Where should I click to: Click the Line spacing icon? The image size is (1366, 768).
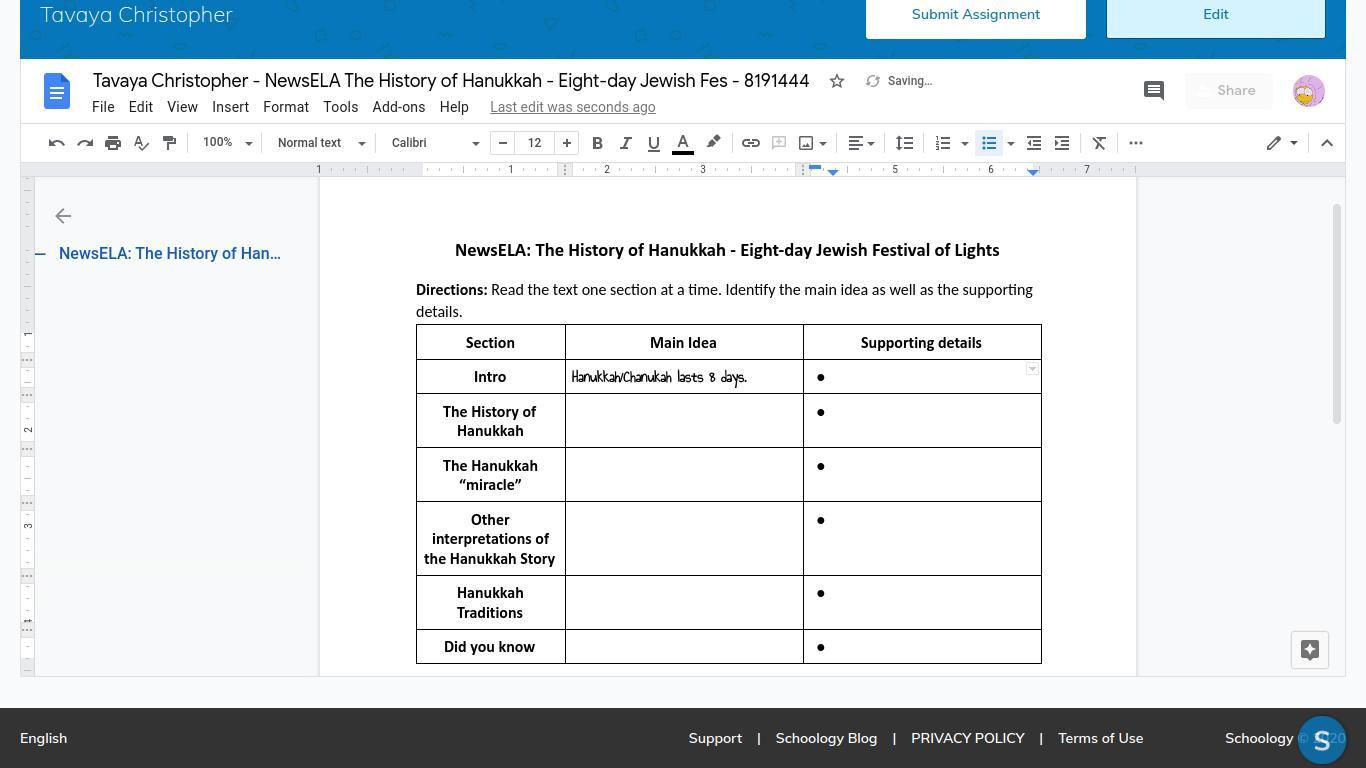coord(904,143)
